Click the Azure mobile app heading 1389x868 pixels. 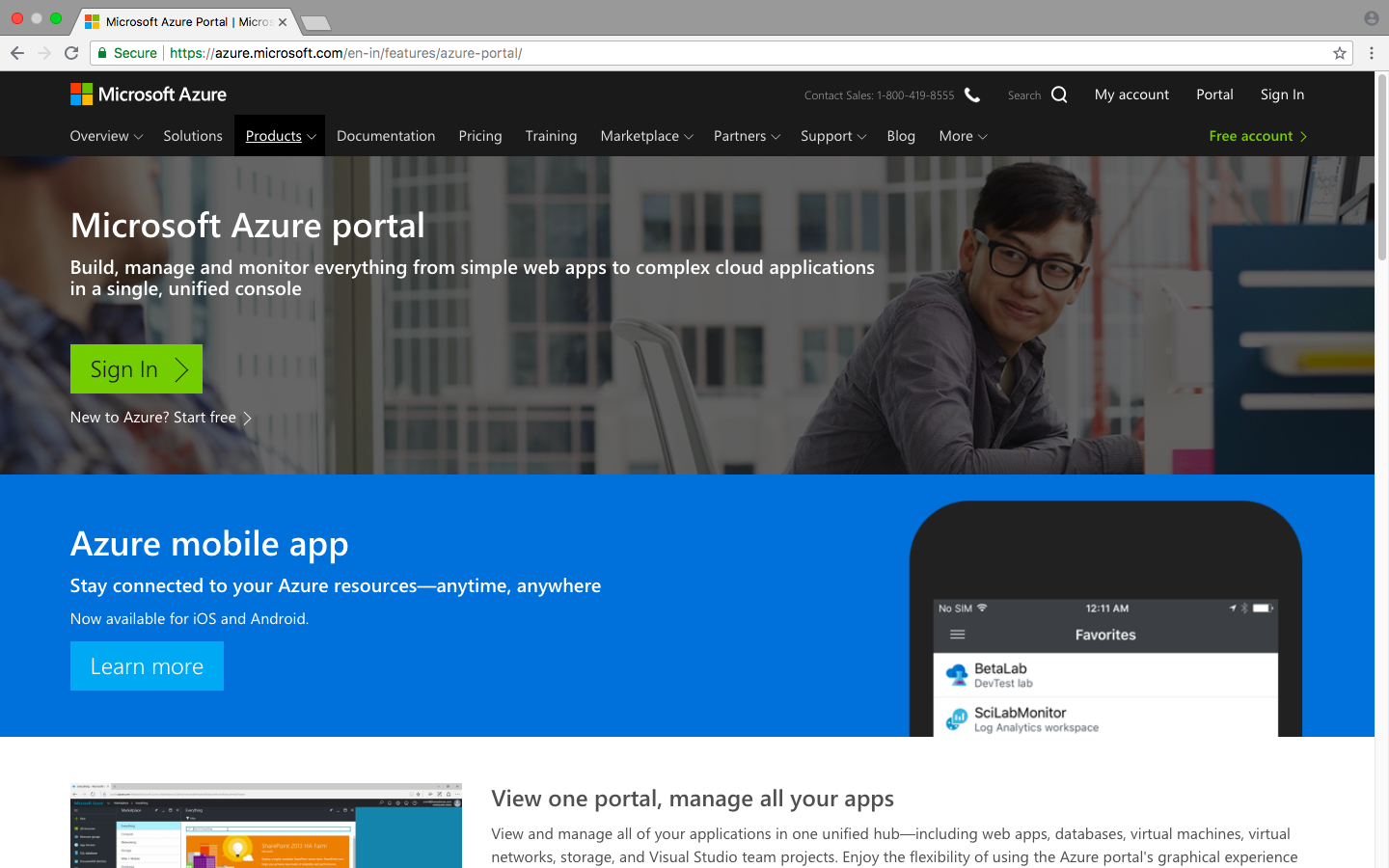209,544
